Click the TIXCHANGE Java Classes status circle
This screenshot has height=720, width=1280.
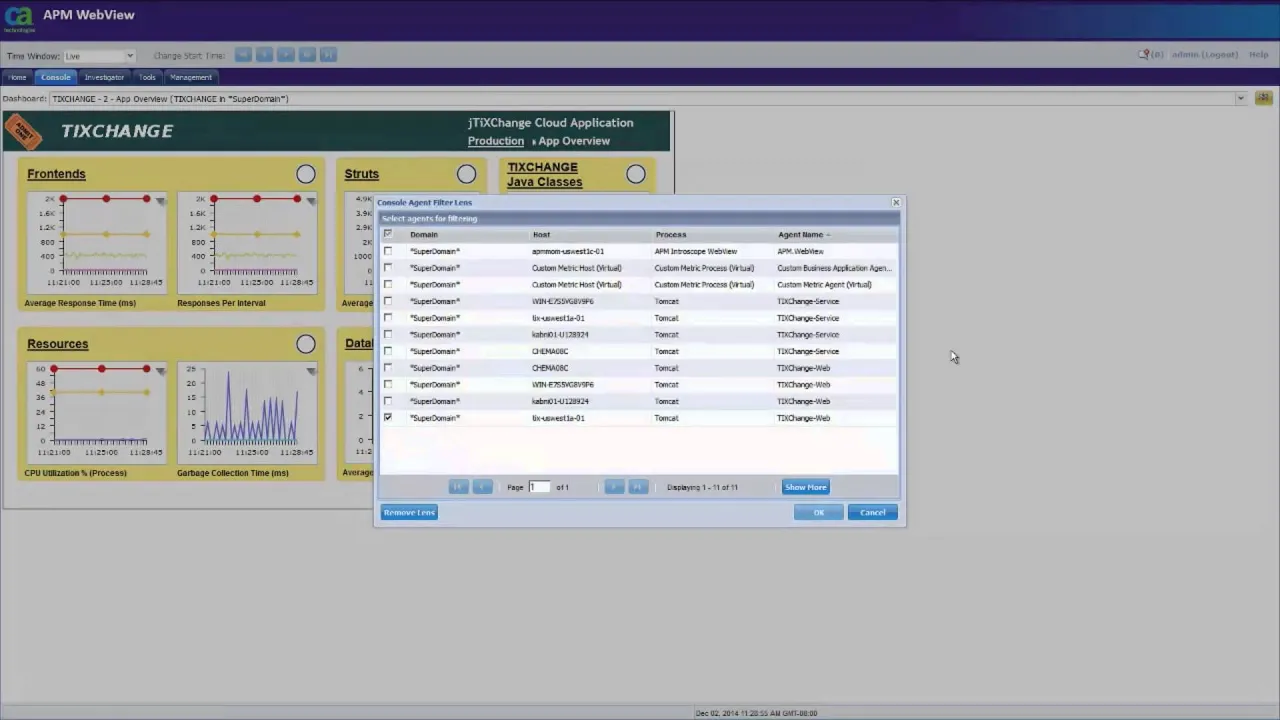(636, 174)
